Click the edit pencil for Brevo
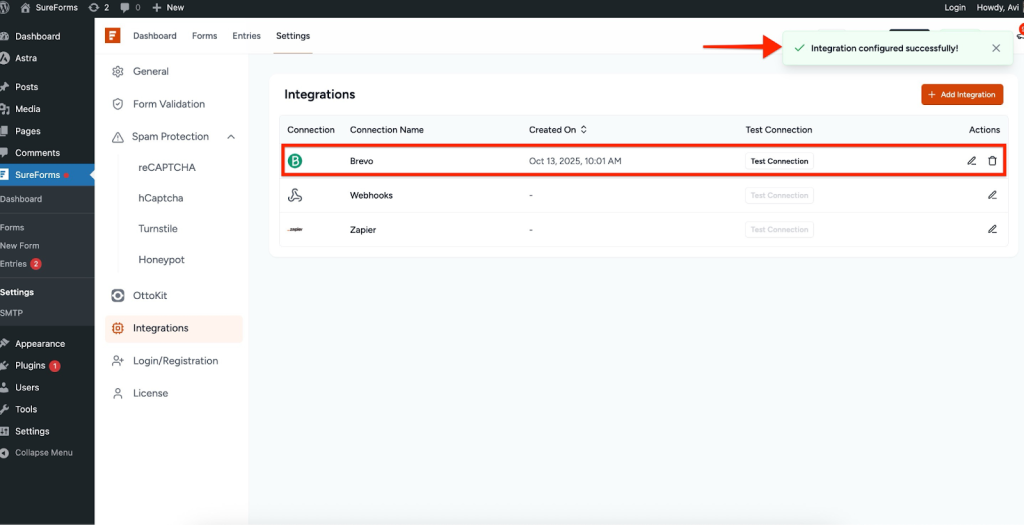 tap(971, 161)
